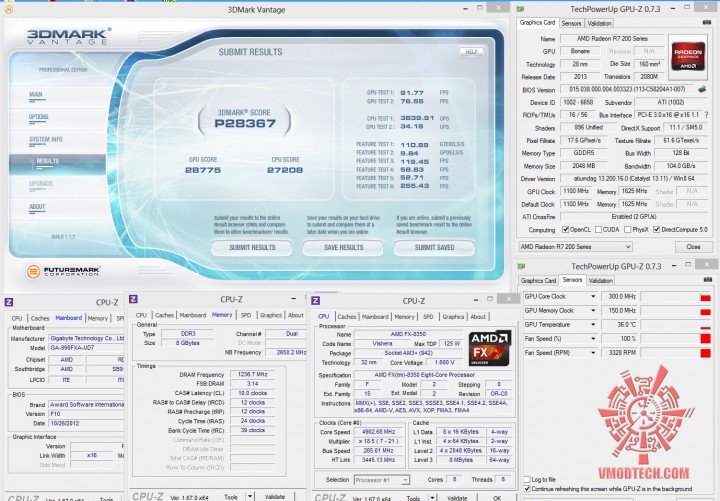Open ABOUT in 3DMark Vantage sidebar
The width and height of the screenshot is (720, 501).
click(37, 207)
